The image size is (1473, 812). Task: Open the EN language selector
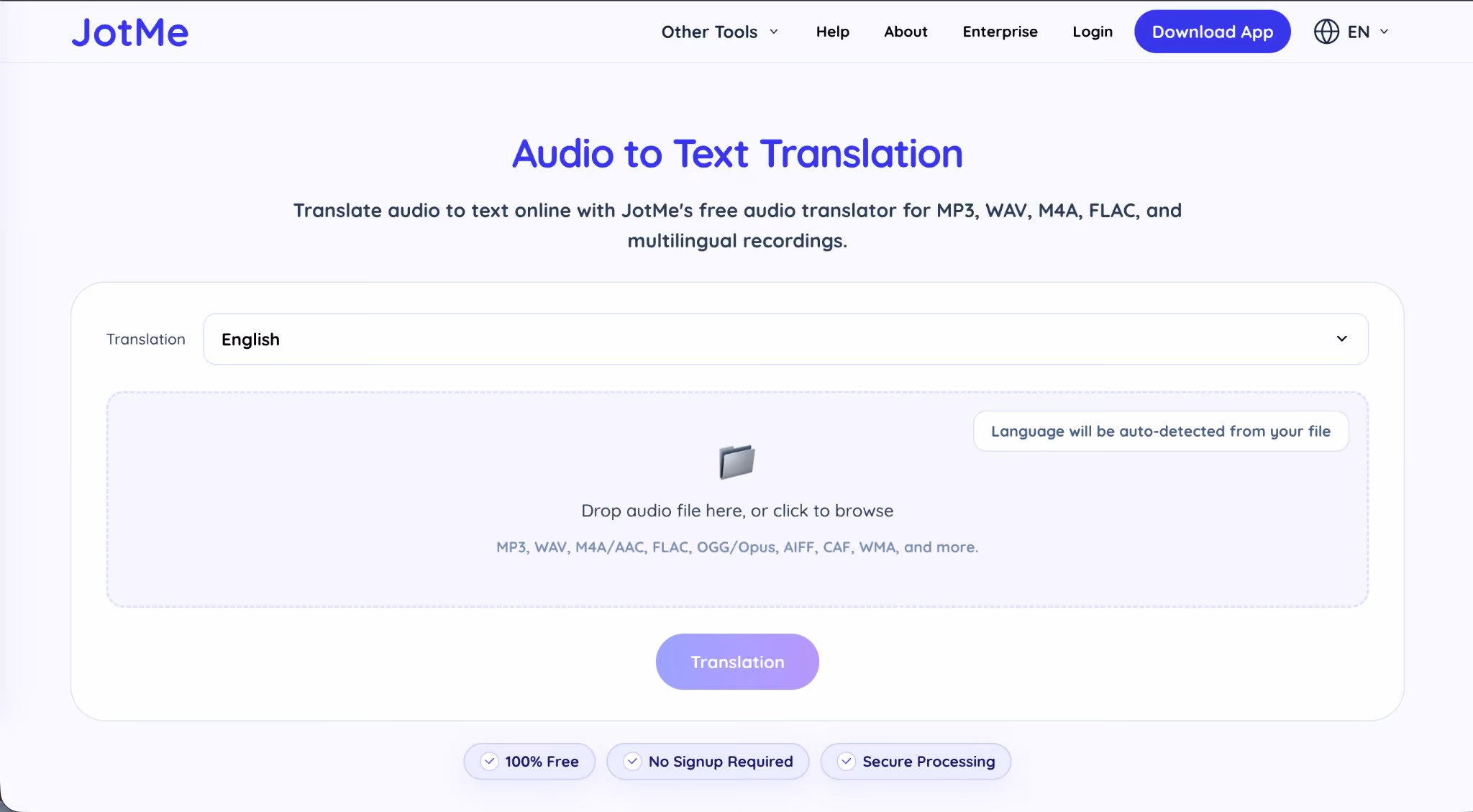pos(1351,32)
